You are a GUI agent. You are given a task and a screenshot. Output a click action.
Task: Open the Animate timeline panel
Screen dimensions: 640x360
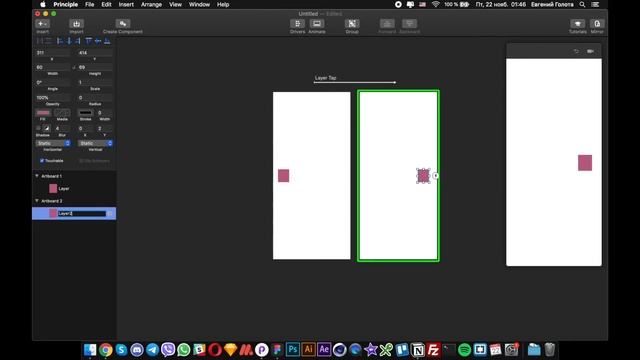click(x=317, y=24)
